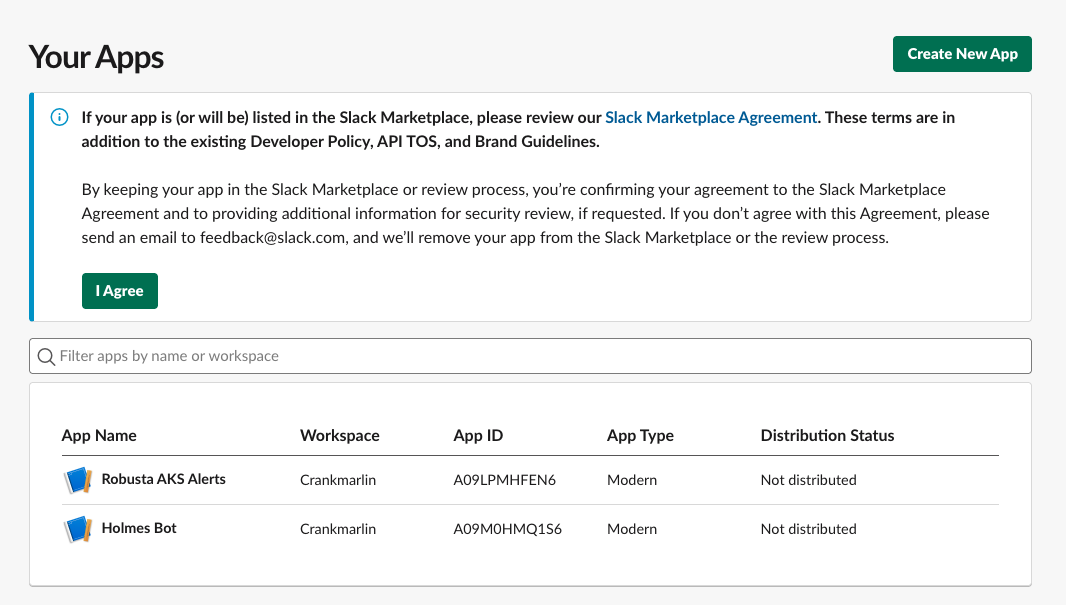Screen dimensions: 1066x605
Task: Click the Workspace column header
Action: click(x=340, y=435)
